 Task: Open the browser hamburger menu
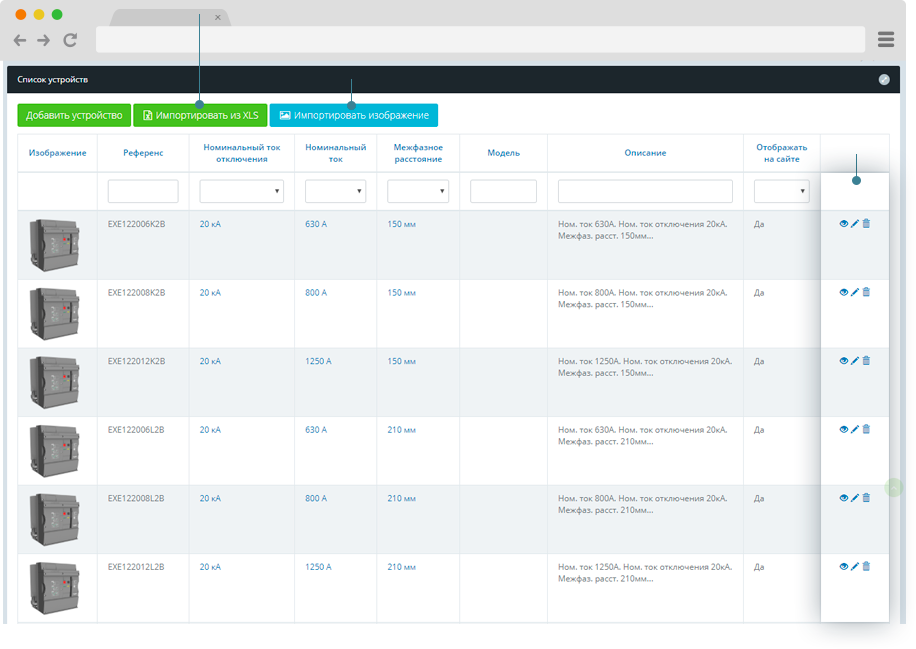886,39
